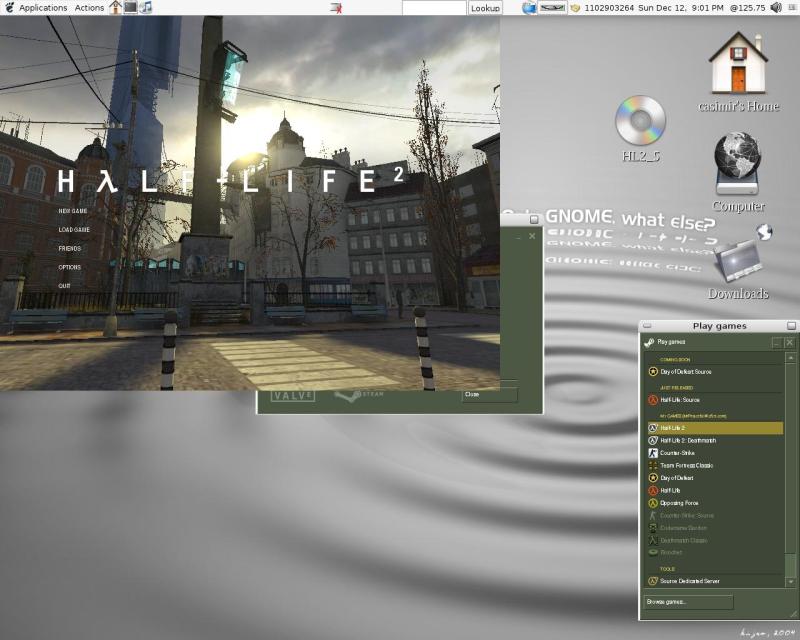The image size is (800, 640).
Task: Open the HL2_5 disc icon
Action: (x=641, y=129)
